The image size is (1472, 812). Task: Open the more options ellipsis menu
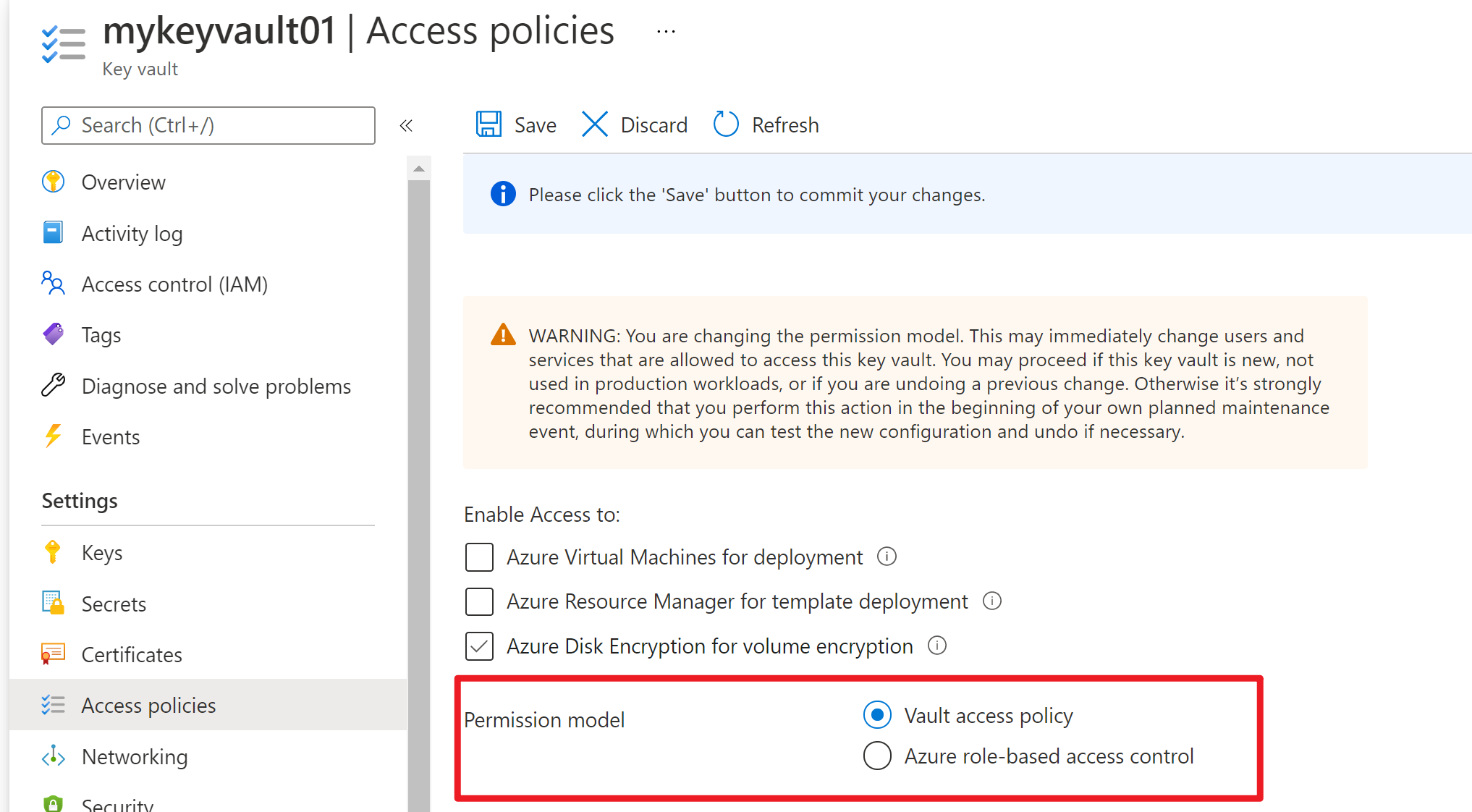coord(666,31)
